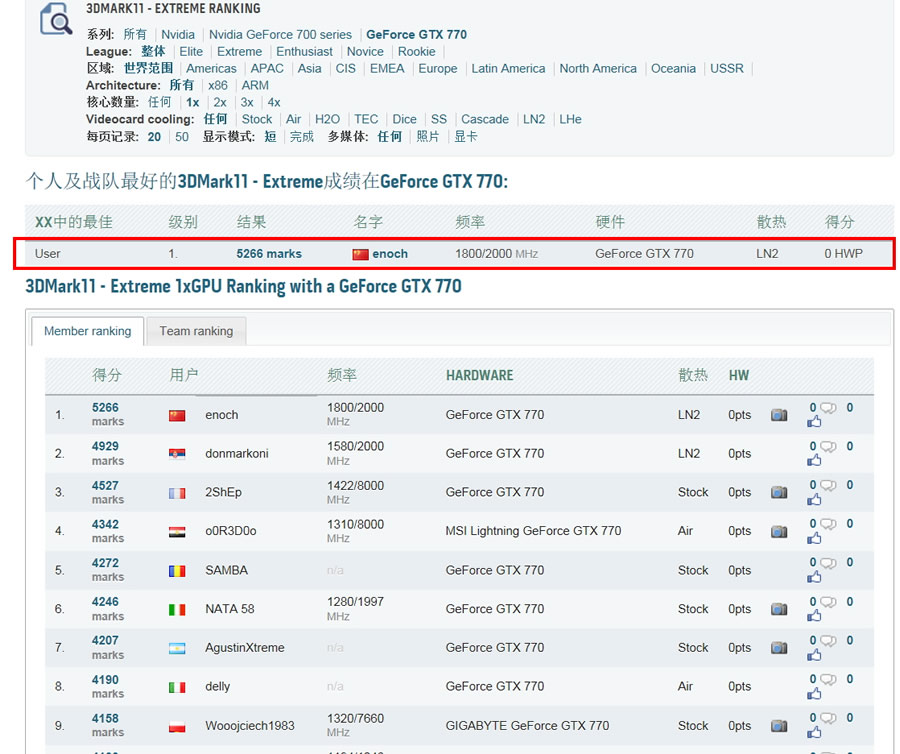Screen dimensions: 900x754
Task: Show 50 records per page
Action: [181, 136]
